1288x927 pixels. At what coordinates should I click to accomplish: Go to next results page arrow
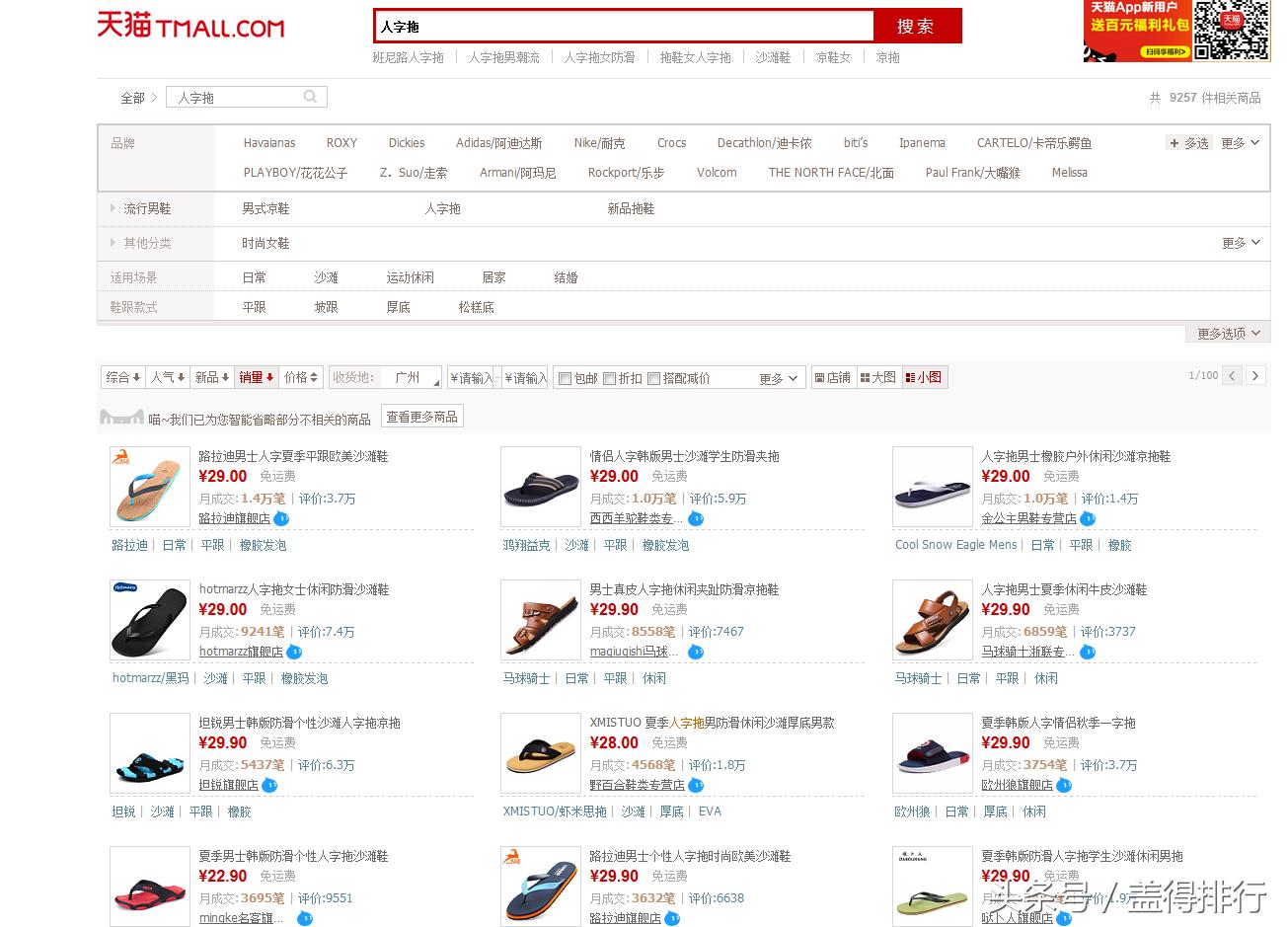coord(1254,376)
